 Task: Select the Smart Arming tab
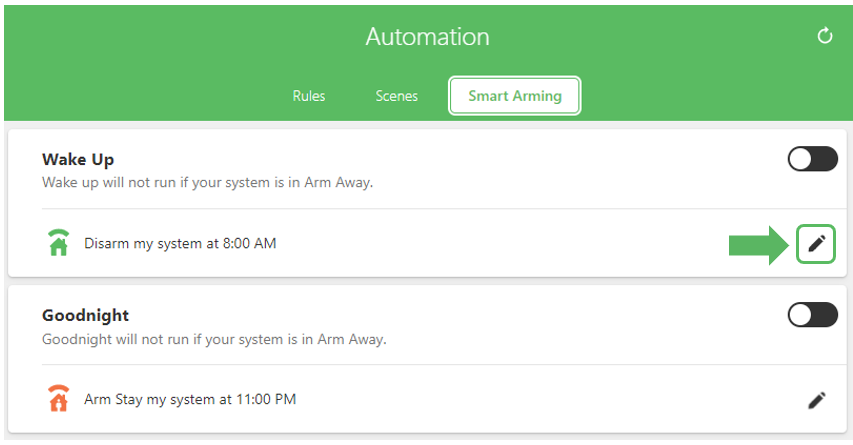coord(515,96)
